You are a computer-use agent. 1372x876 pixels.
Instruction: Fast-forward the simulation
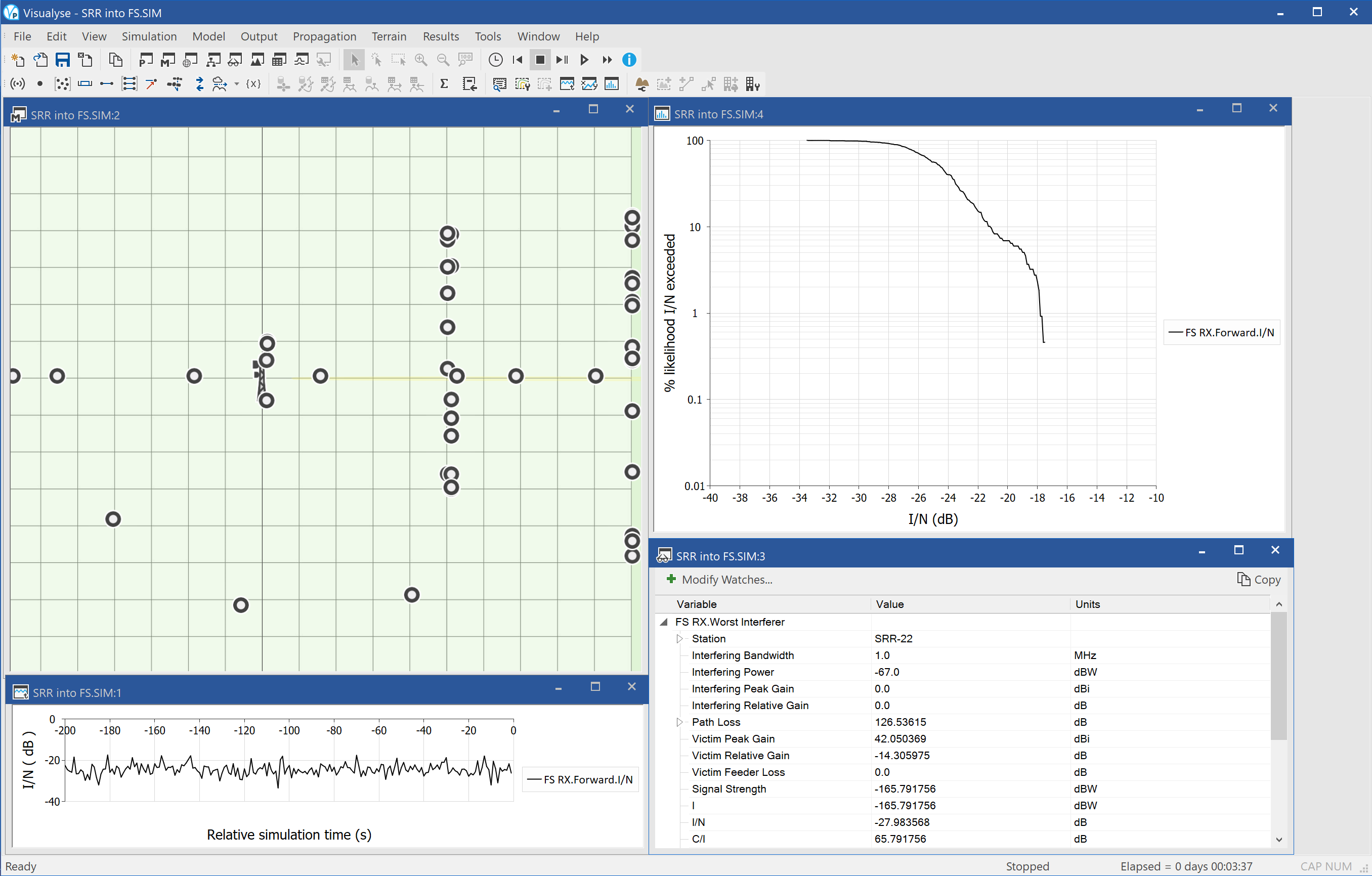(x=607, y=60)
